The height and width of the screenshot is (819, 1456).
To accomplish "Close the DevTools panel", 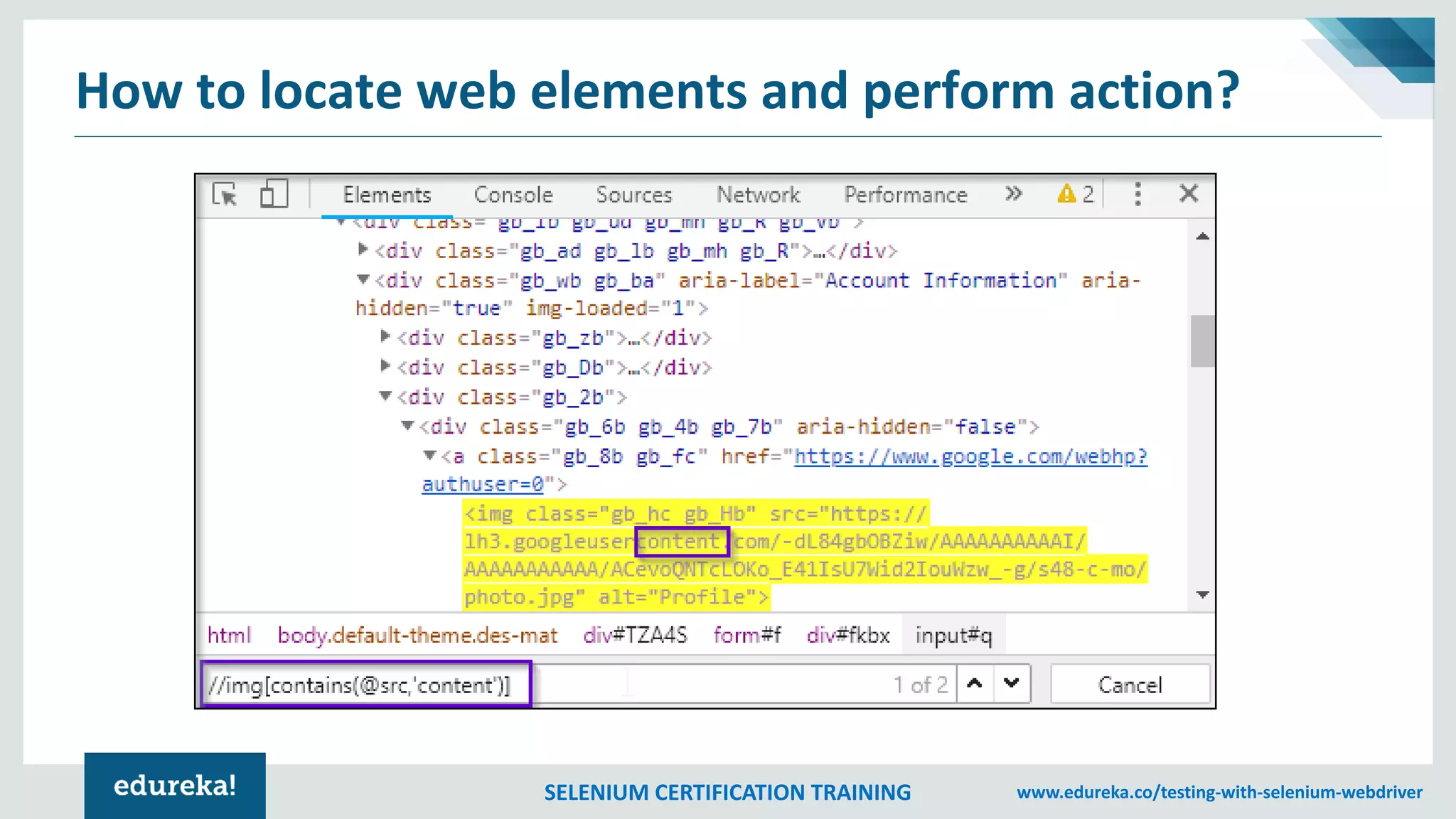I will tap(1189, 193).
